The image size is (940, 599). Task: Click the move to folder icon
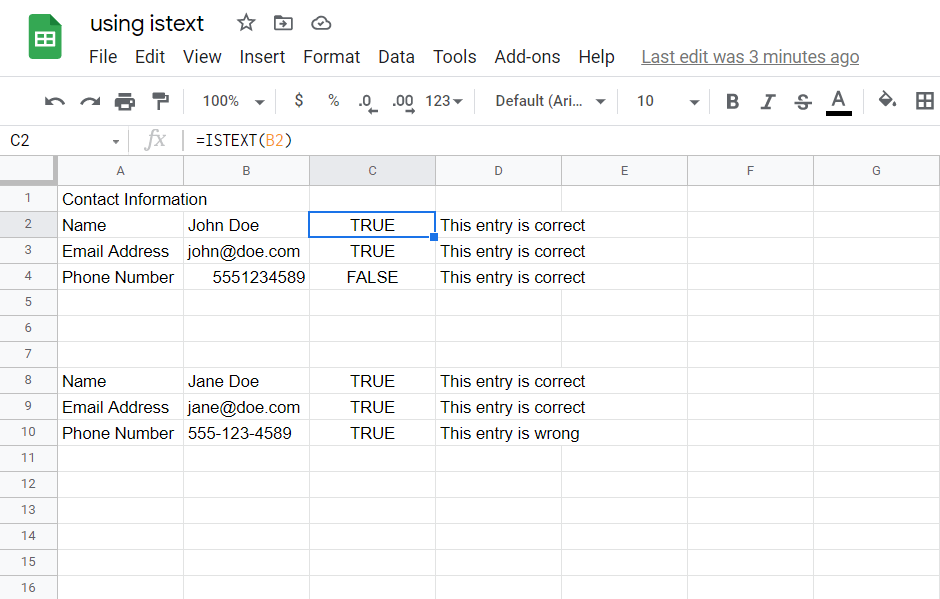283,23
